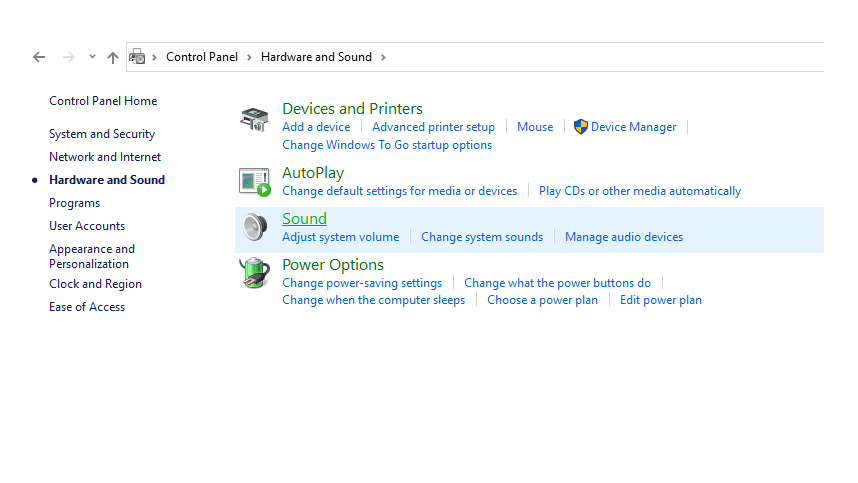The height and width of the screenshot is (483, 858).
Task: Go back with the back arrow
Action: [39, 57]
